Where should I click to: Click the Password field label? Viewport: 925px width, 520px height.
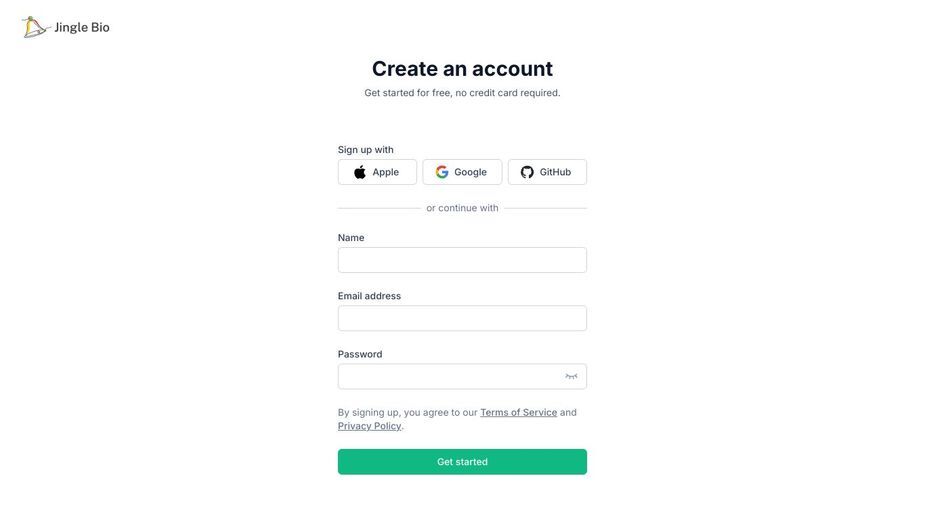[x=360, y=354]
